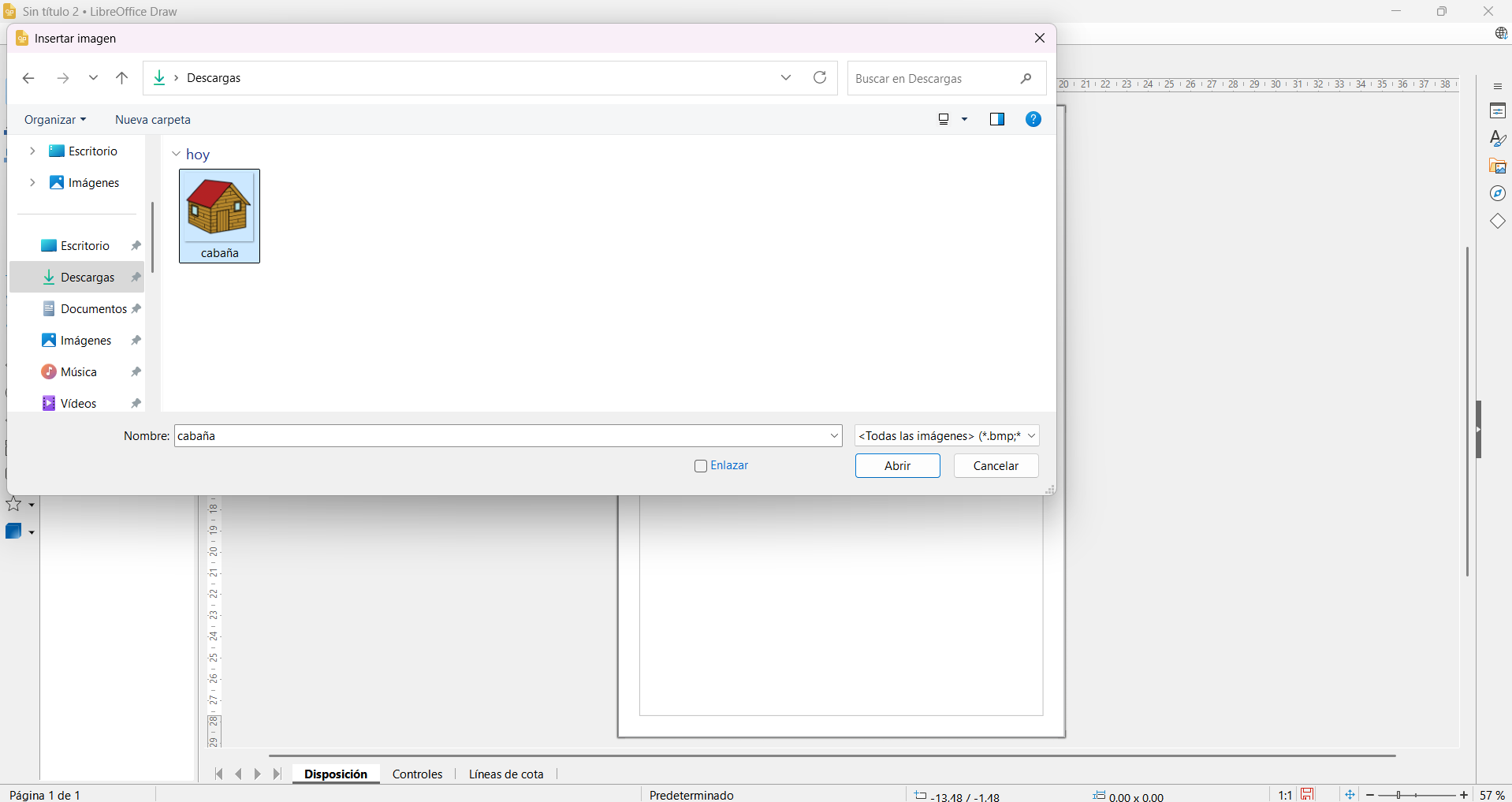
Task: Switch to the Controles tab
Action: [x=417, y=774]
